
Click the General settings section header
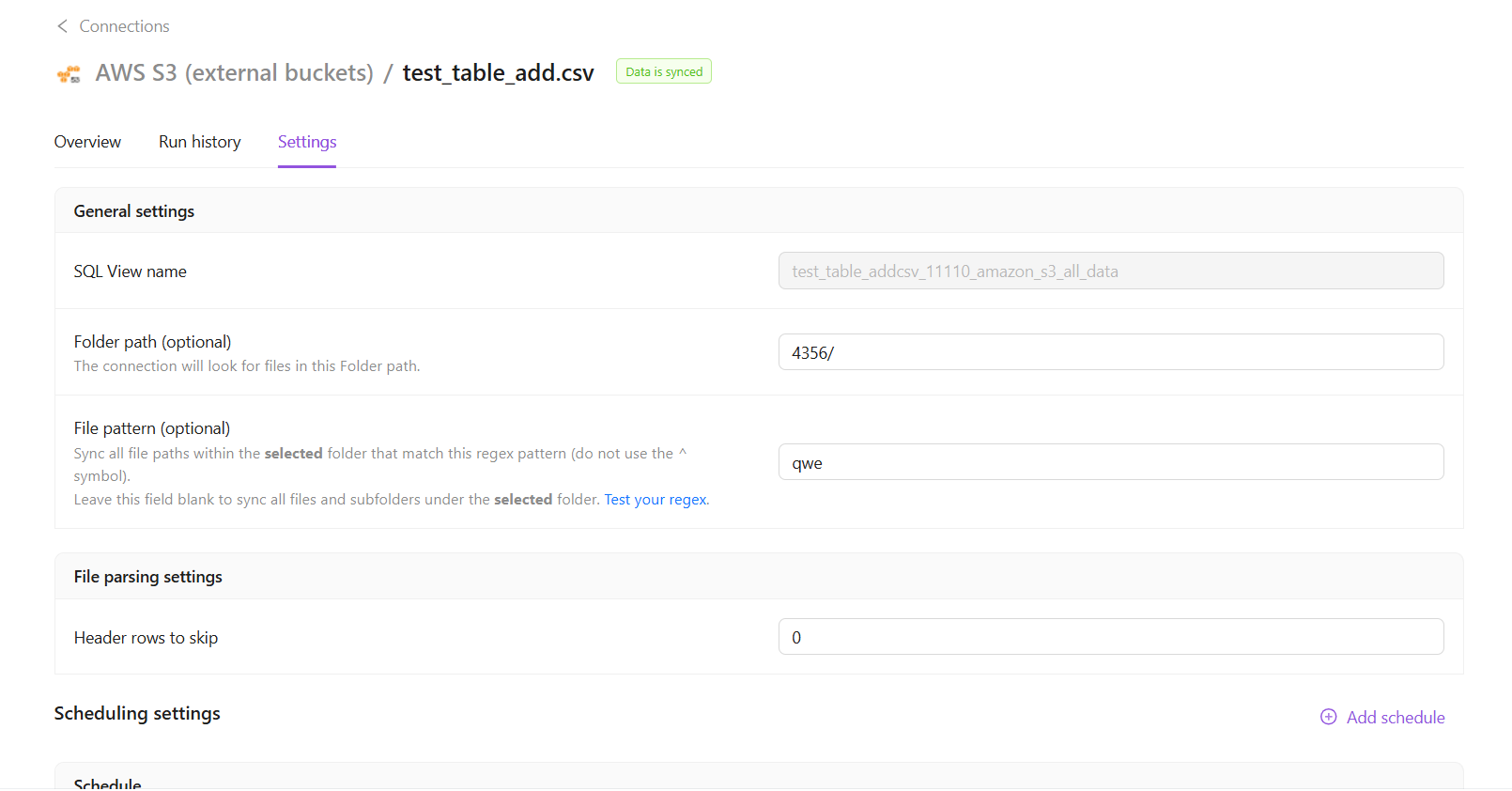[134, 211]
